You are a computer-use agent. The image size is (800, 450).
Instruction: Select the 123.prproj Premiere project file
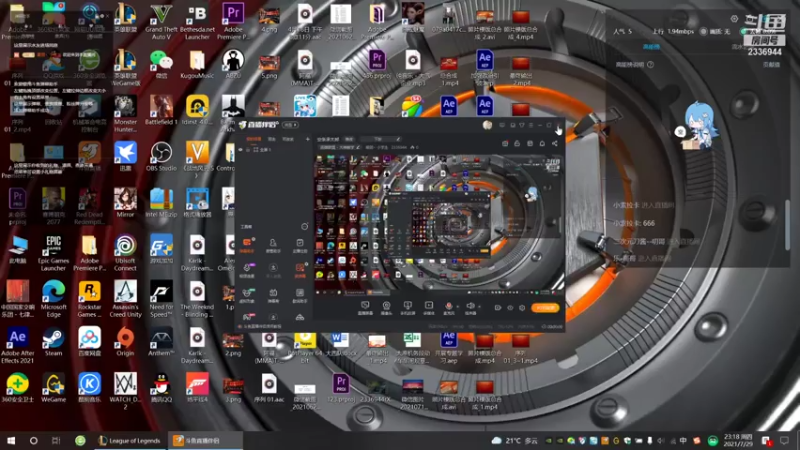[341, 388]
